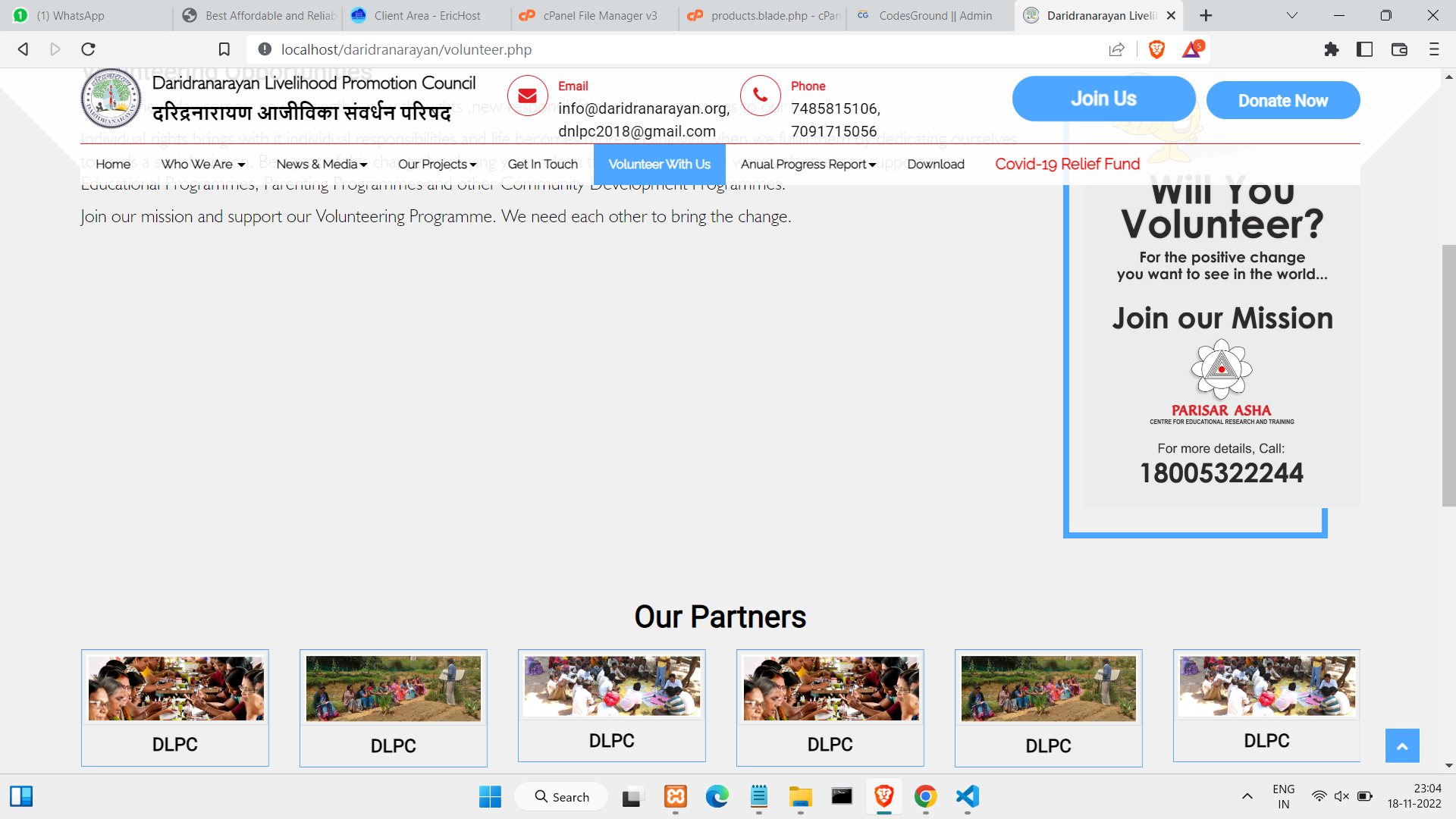Click the 7485815106 phone number

point(833,109)
